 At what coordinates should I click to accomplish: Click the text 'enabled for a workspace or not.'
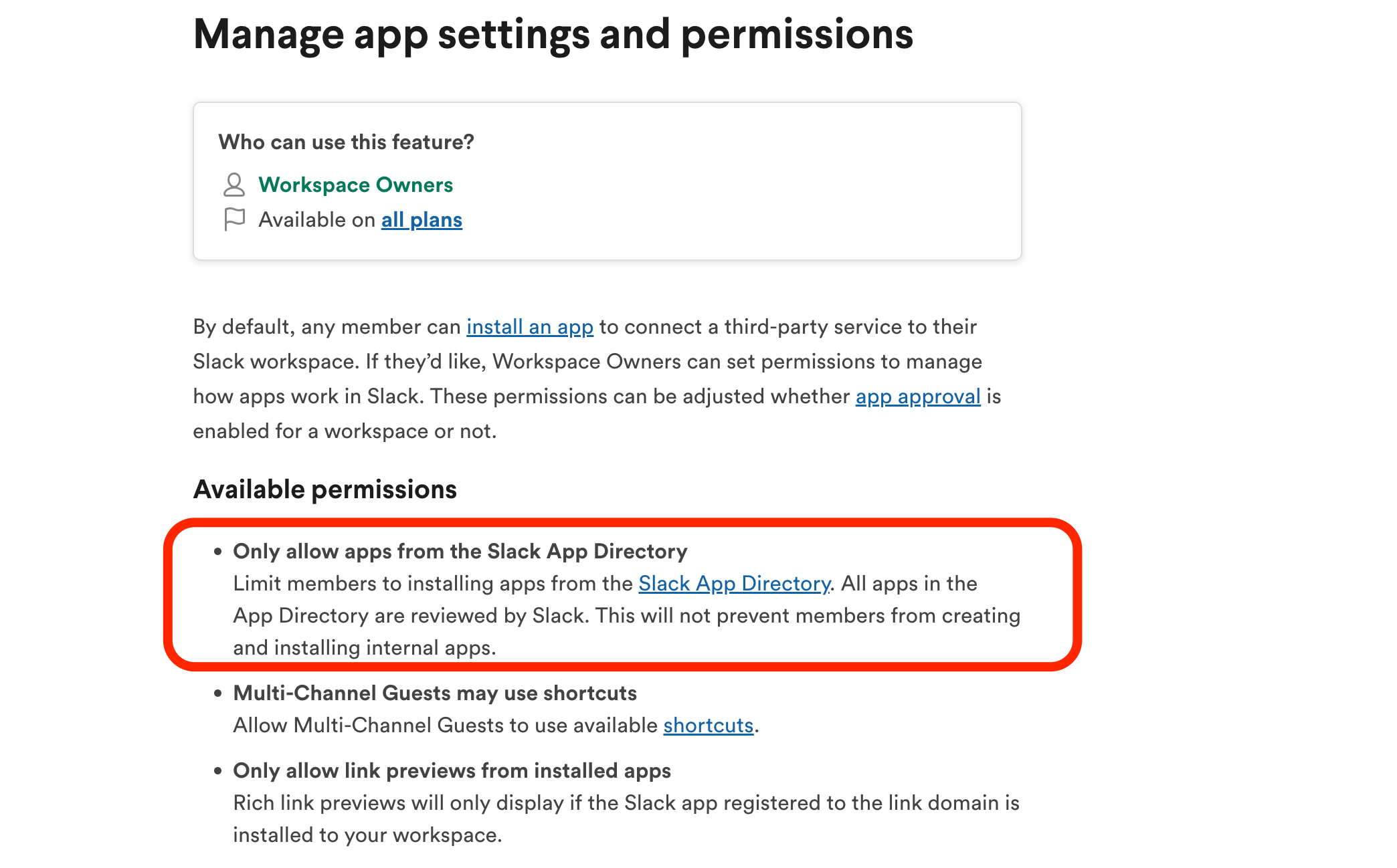(345, 431)
